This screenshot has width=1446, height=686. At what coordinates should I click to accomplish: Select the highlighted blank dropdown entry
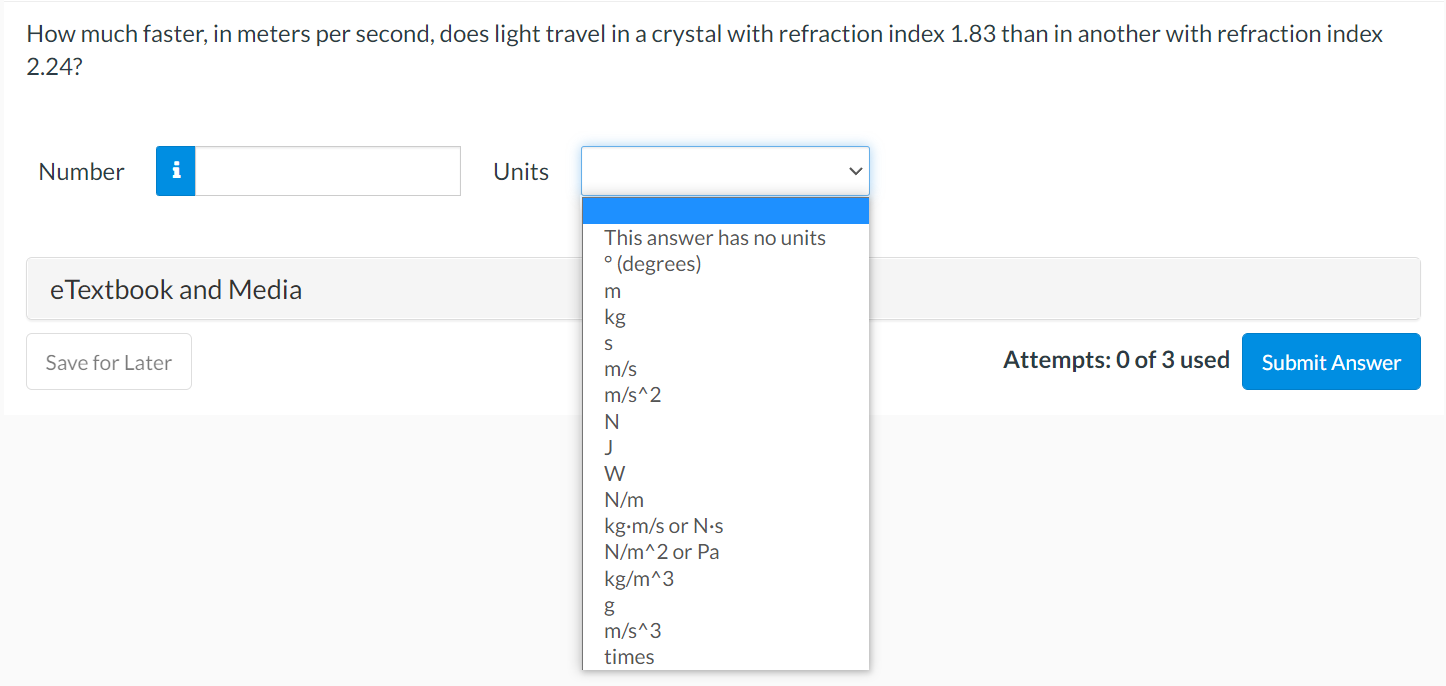pos(725,209)
